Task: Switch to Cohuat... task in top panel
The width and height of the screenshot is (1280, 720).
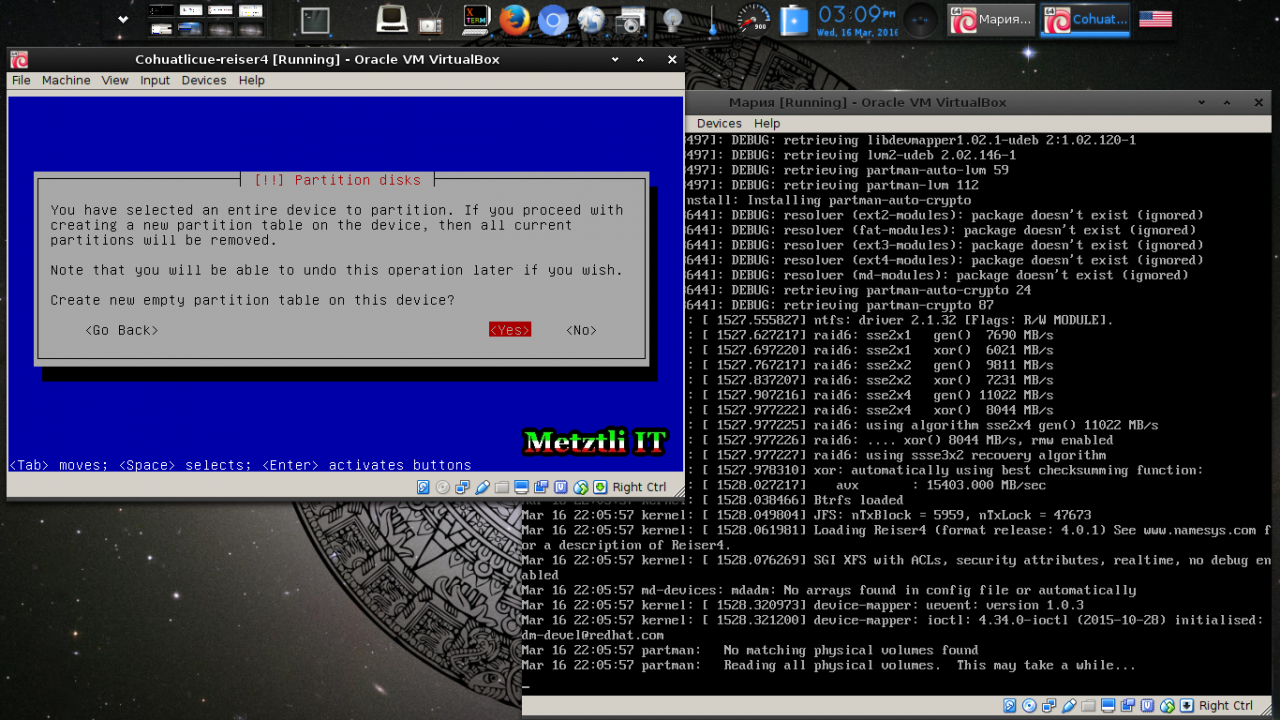Action: tap(1085, 19)
